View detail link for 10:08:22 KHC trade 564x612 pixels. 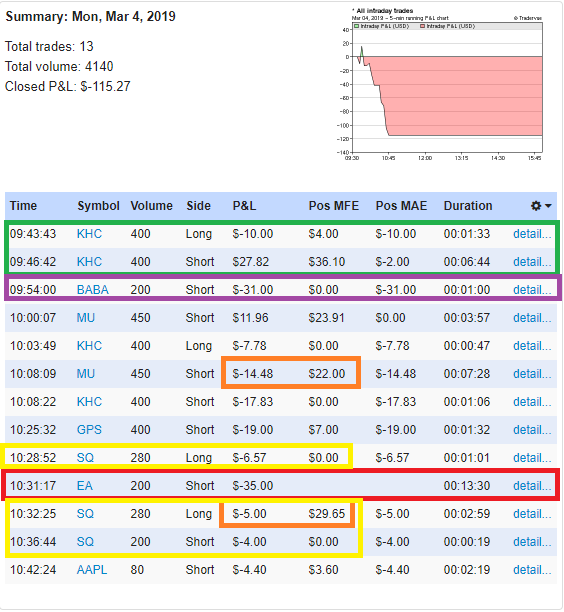click(532, 402)
